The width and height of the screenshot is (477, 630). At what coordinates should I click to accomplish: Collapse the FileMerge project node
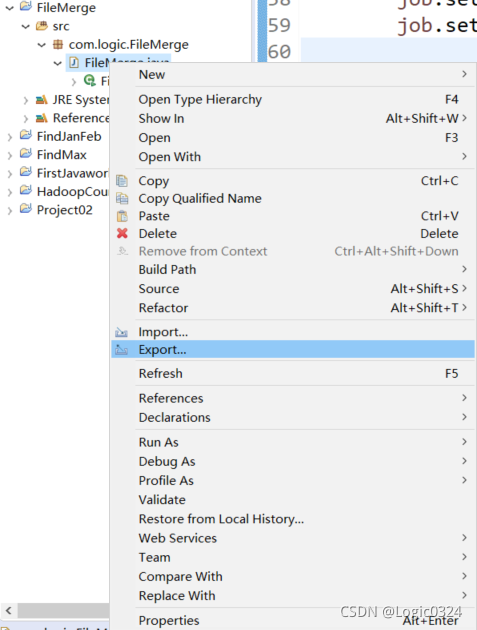pyautogui.click(x=10, y=8)
